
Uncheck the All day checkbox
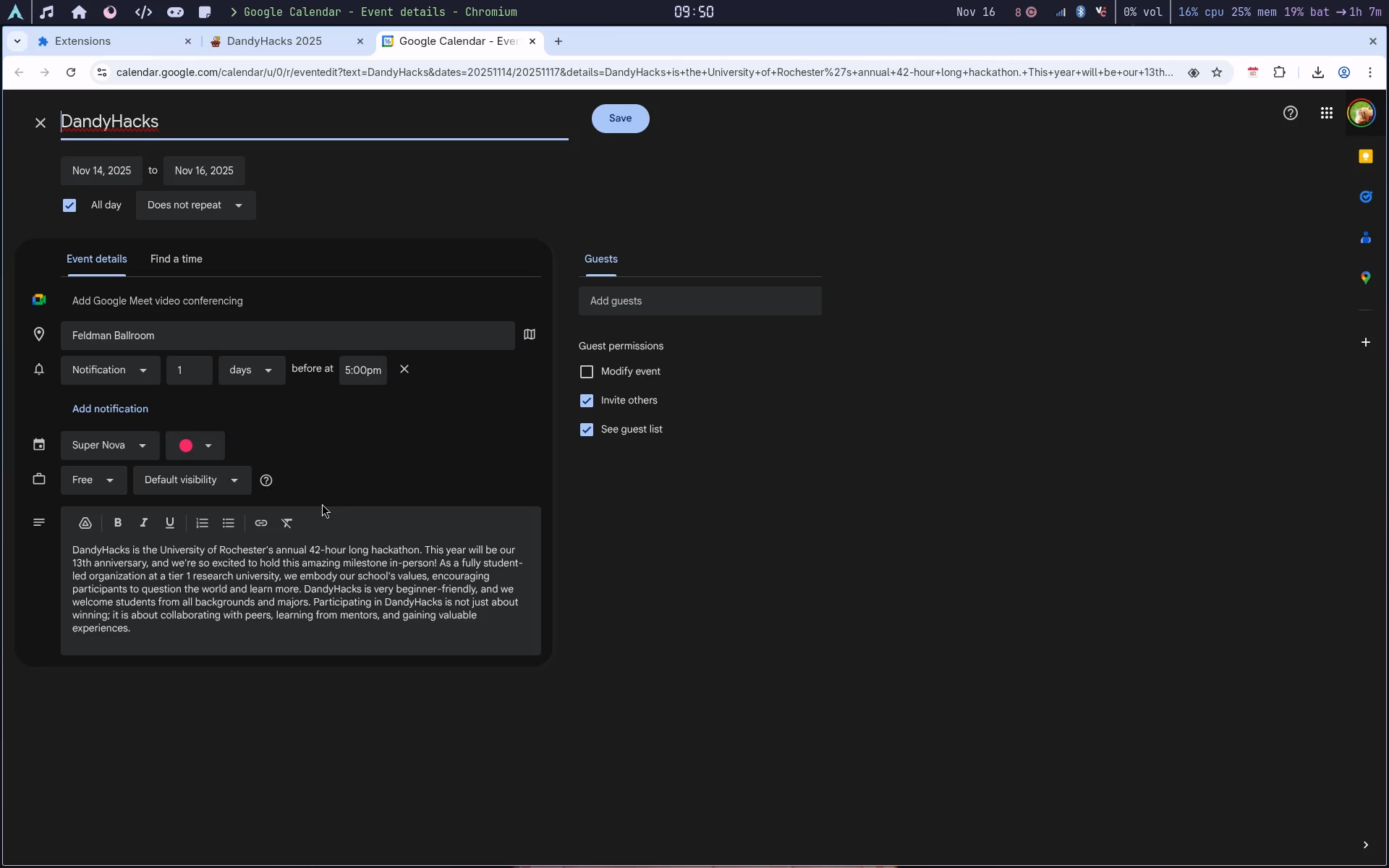69,205
